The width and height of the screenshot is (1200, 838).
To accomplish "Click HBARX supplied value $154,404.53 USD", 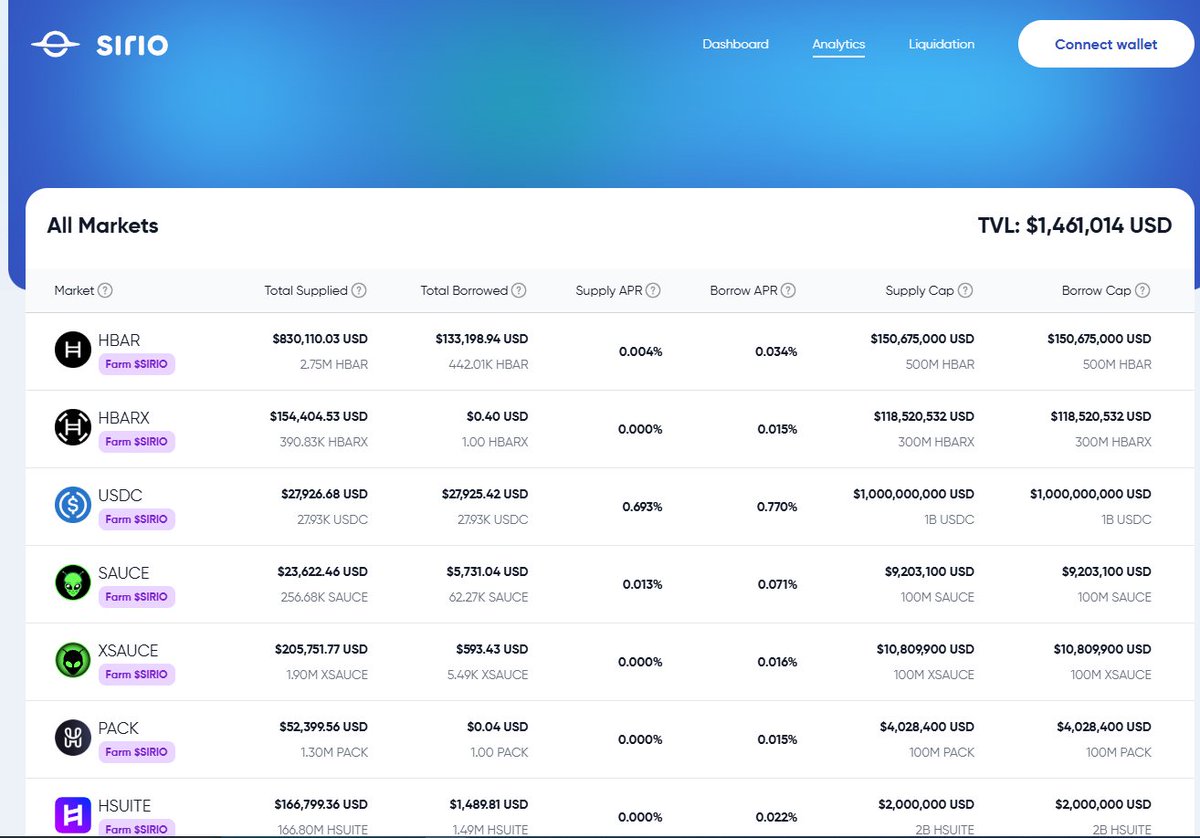I will point(319,416).
